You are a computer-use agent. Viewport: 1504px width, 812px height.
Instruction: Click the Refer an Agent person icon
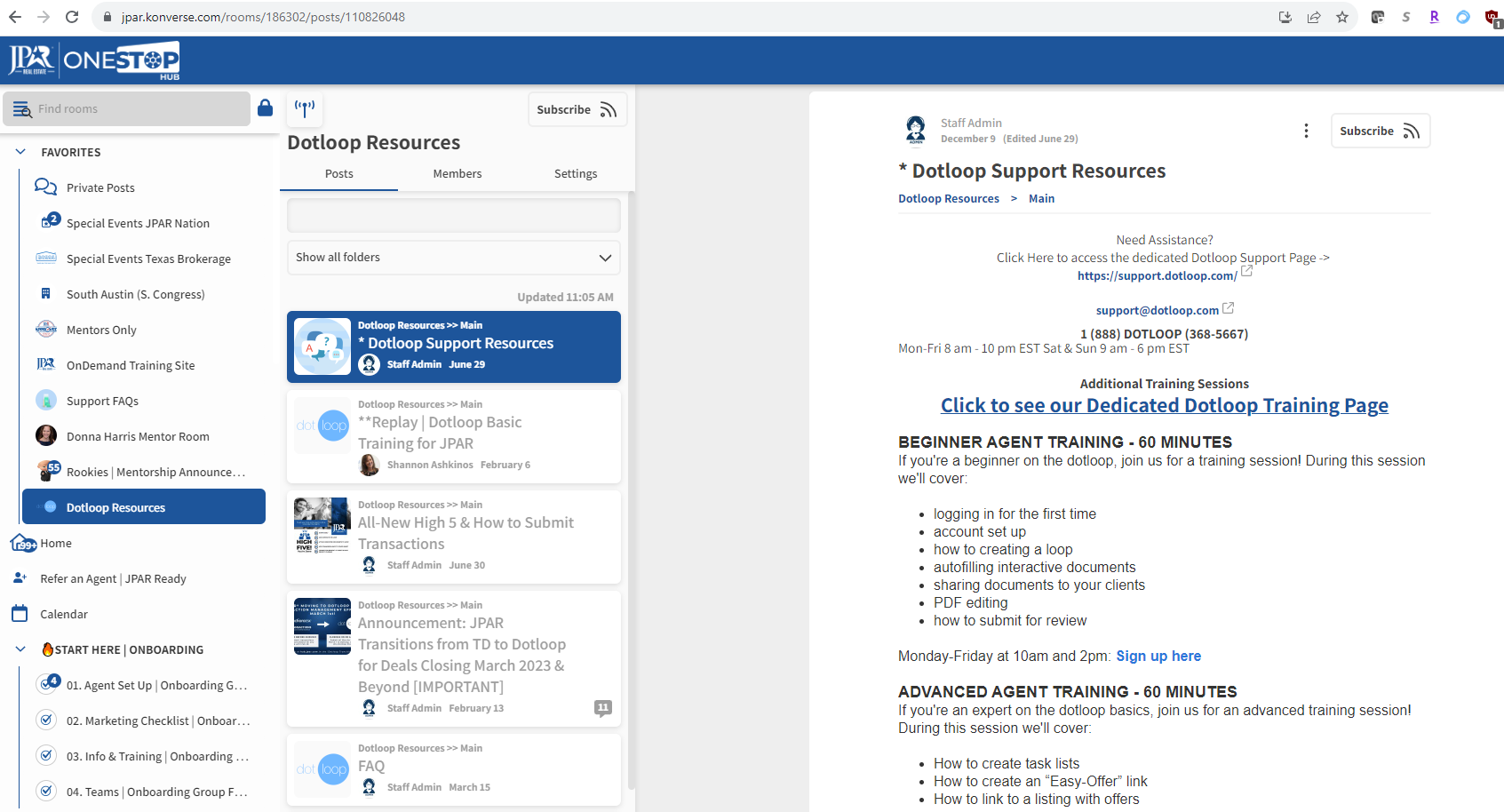click(20, 577)
